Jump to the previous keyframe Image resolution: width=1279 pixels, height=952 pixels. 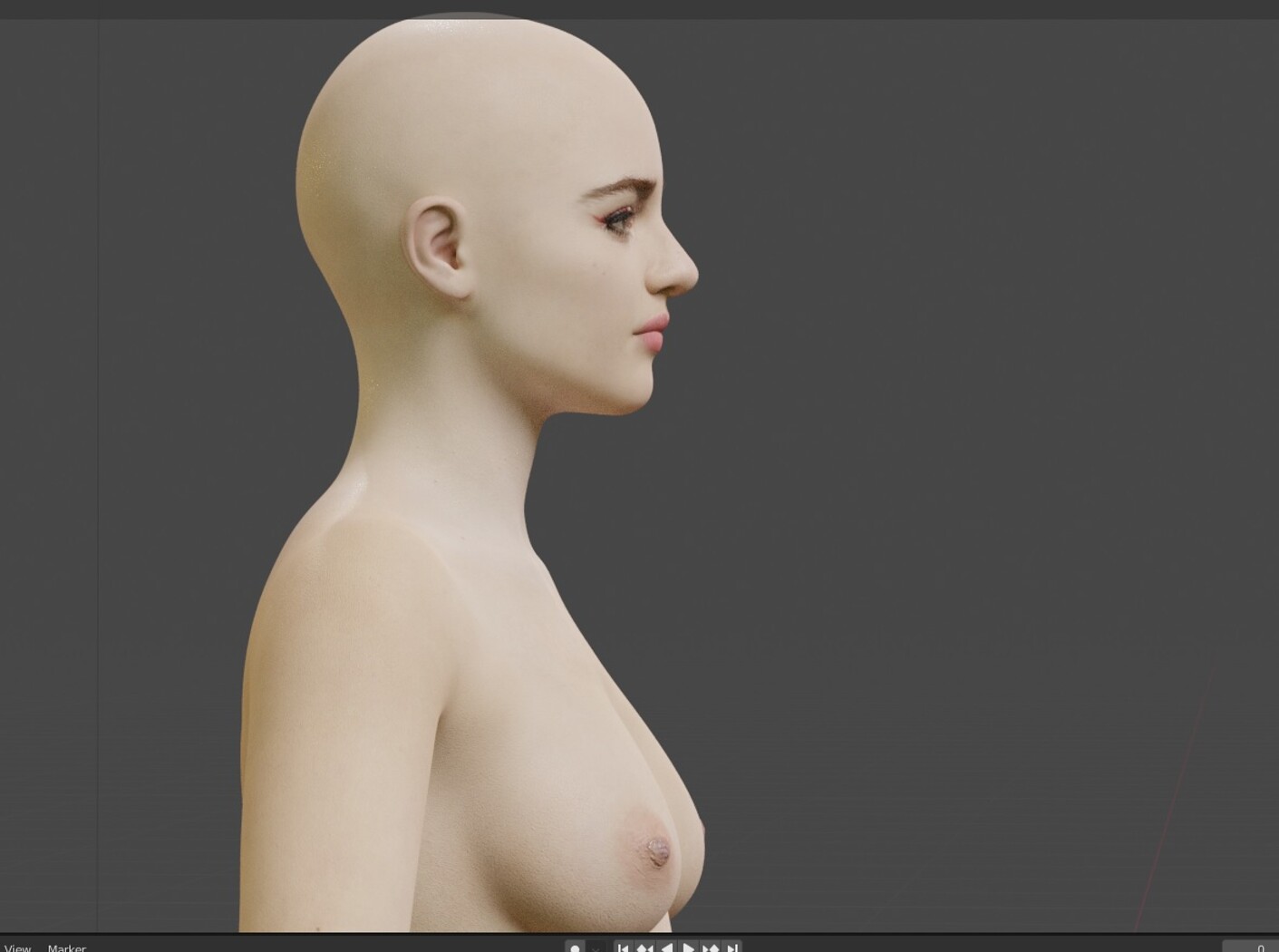[644, 947]
